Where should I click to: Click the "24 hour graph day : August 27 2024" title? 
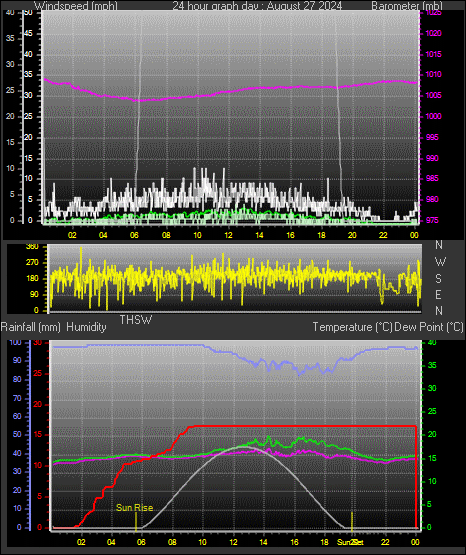[257, 6]
